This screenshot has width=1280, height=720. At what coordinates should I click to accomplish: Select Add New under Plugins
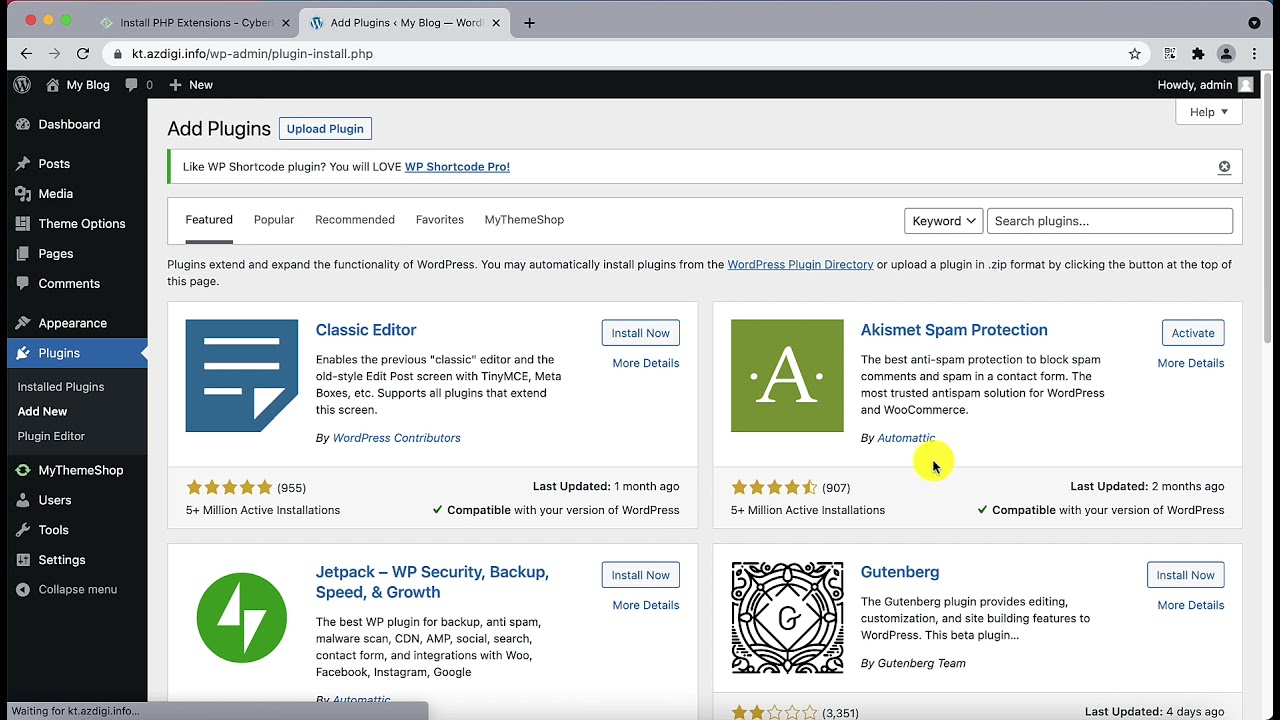click(42, 411)
